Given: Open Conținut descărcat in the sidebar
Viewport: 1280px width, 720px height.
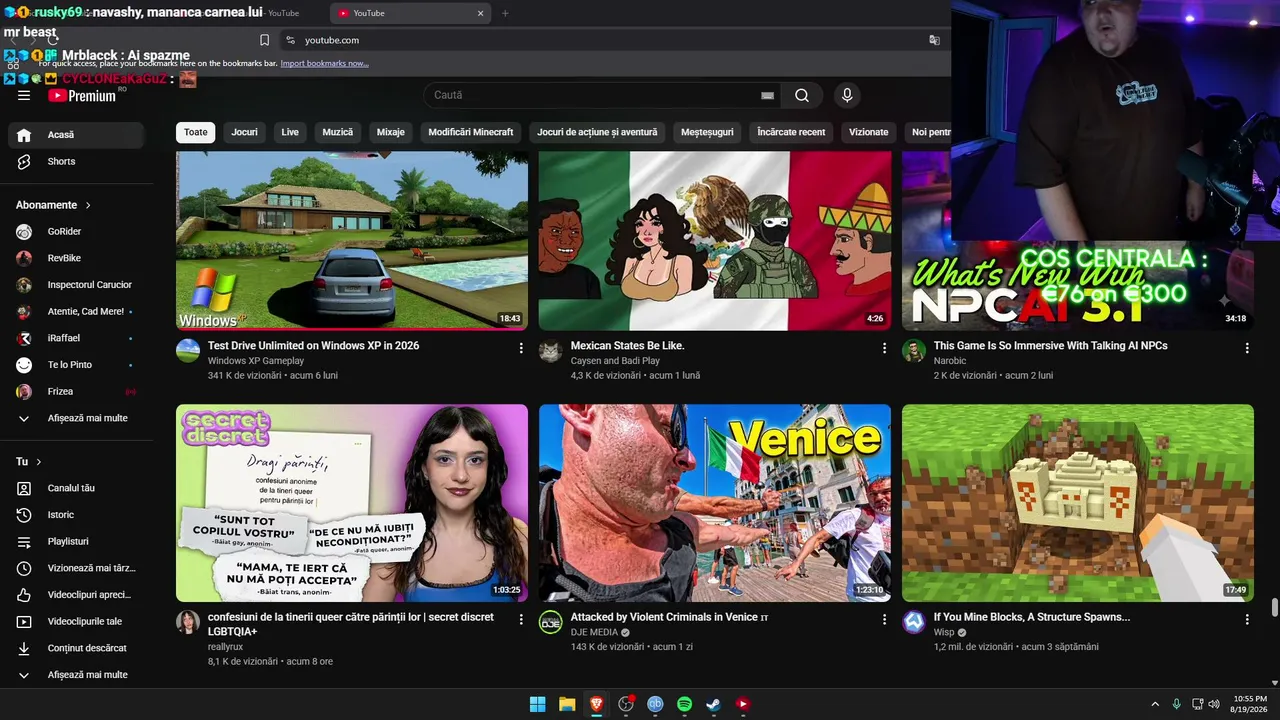Looking at the screenshot, I should [76, 648].
